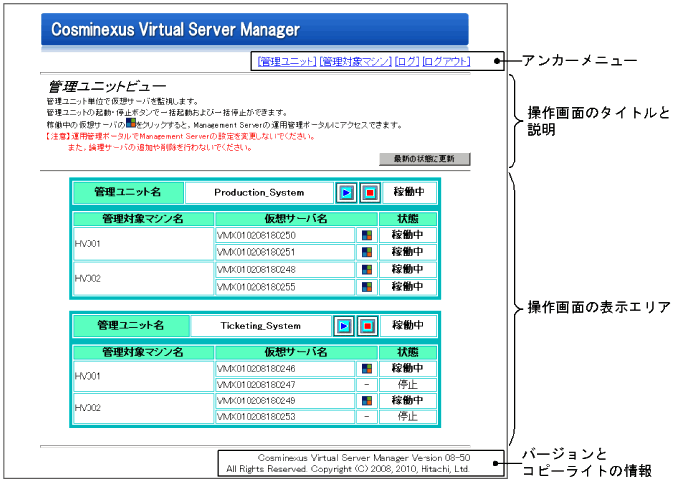
Task: Click 稼働中 status beside Production_System
Action: 409,192
